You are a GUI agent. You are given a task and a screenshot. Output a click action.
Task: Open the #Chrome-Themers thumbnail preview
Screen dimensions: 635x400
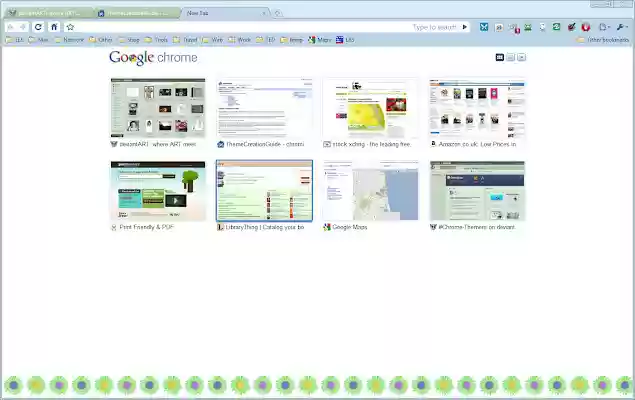click(x=477, y=191)
